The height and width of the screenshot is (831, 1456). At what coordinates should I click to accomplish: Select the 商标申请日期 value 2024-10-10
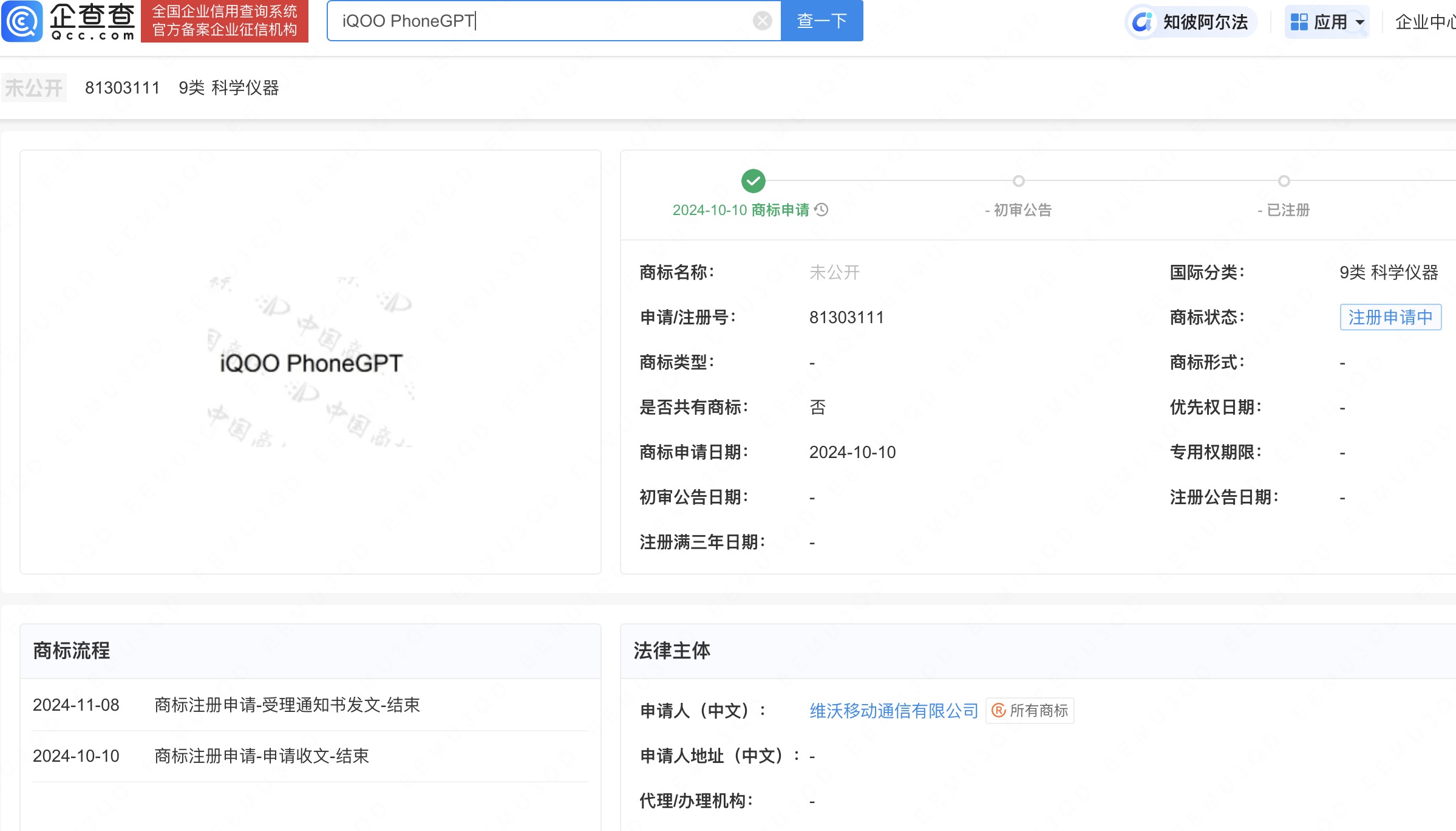(x=852, y=452)
